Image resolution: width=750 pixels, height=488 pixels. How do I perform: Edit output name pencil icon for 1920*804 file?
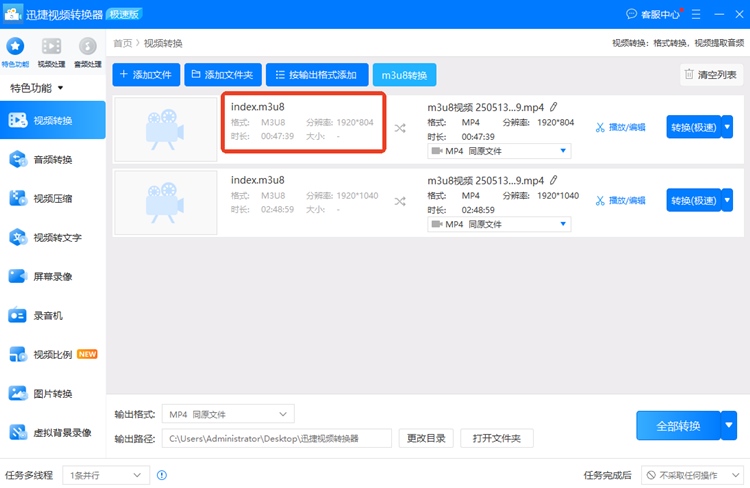pos(553,107)
